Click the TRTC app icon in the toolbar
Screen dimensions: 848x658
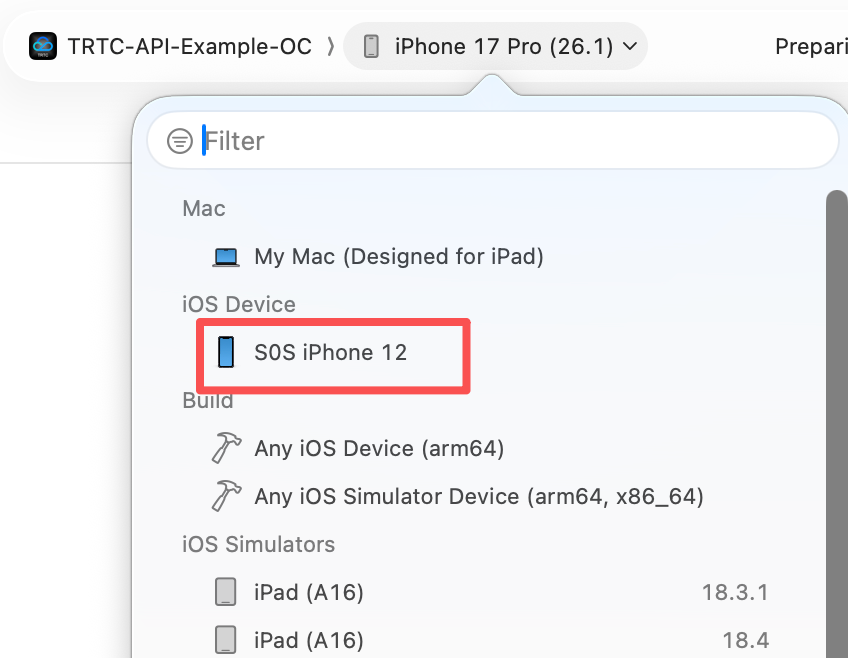[43, 46]
